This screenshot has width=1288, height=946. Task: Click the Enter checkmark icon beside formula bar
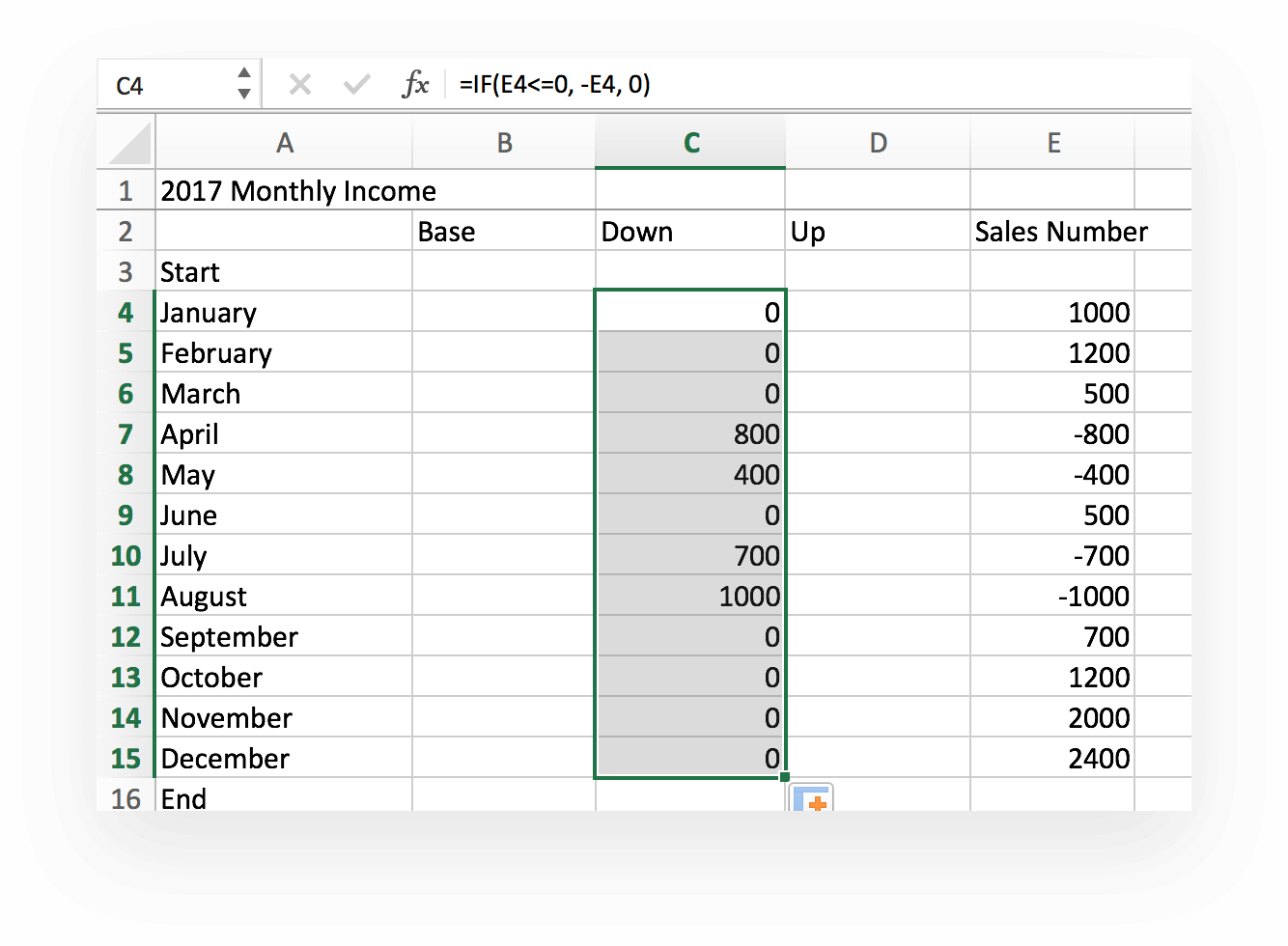(x=356, y=84)
